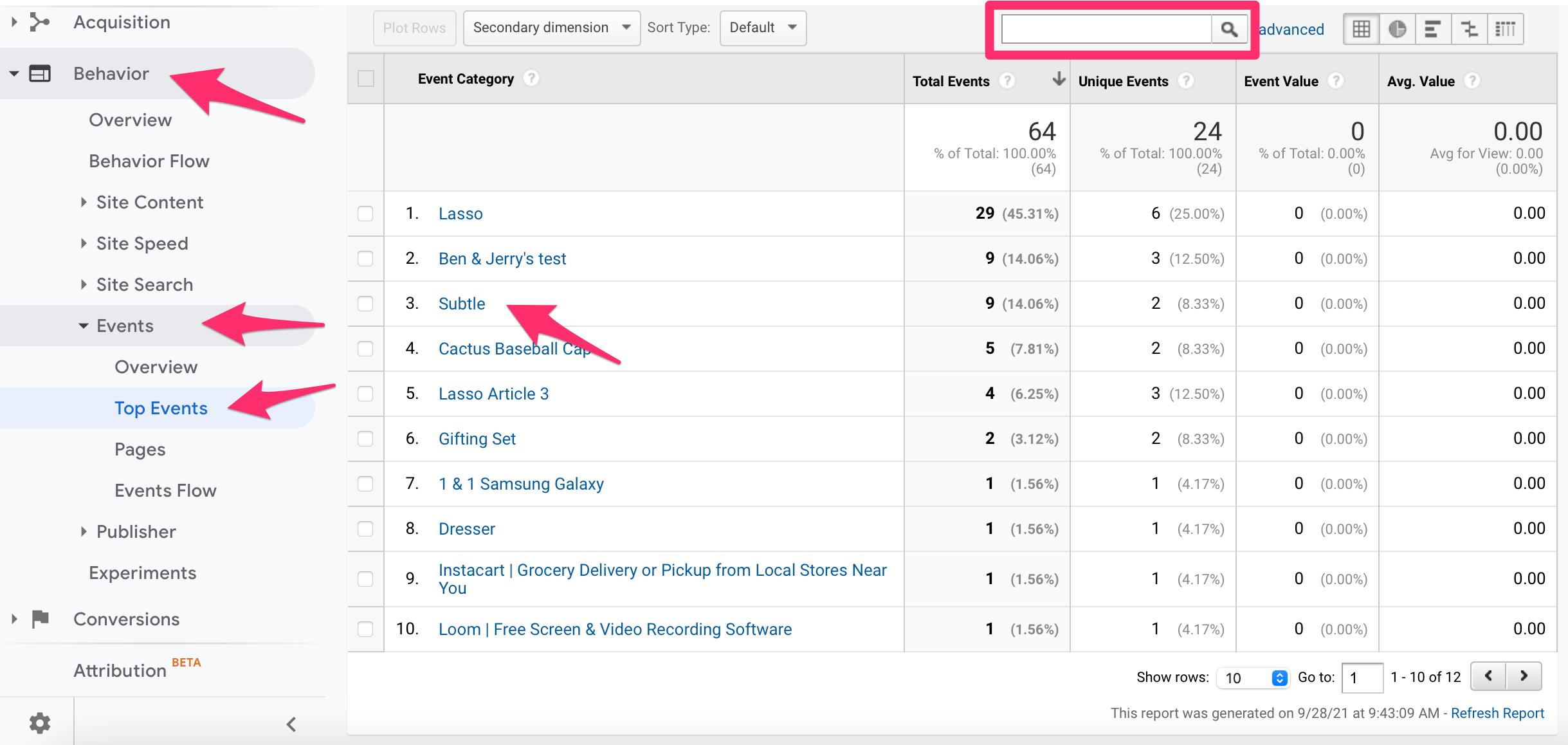Click the Behavior section icon

point(40,73)
